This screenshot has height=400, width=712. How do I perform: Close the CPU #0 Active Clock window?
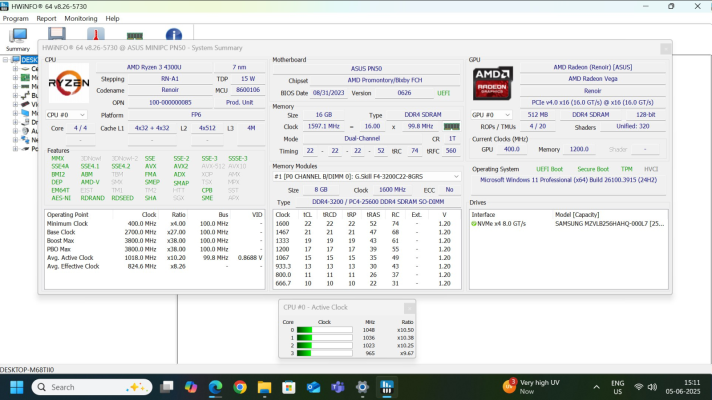point(409,308)
